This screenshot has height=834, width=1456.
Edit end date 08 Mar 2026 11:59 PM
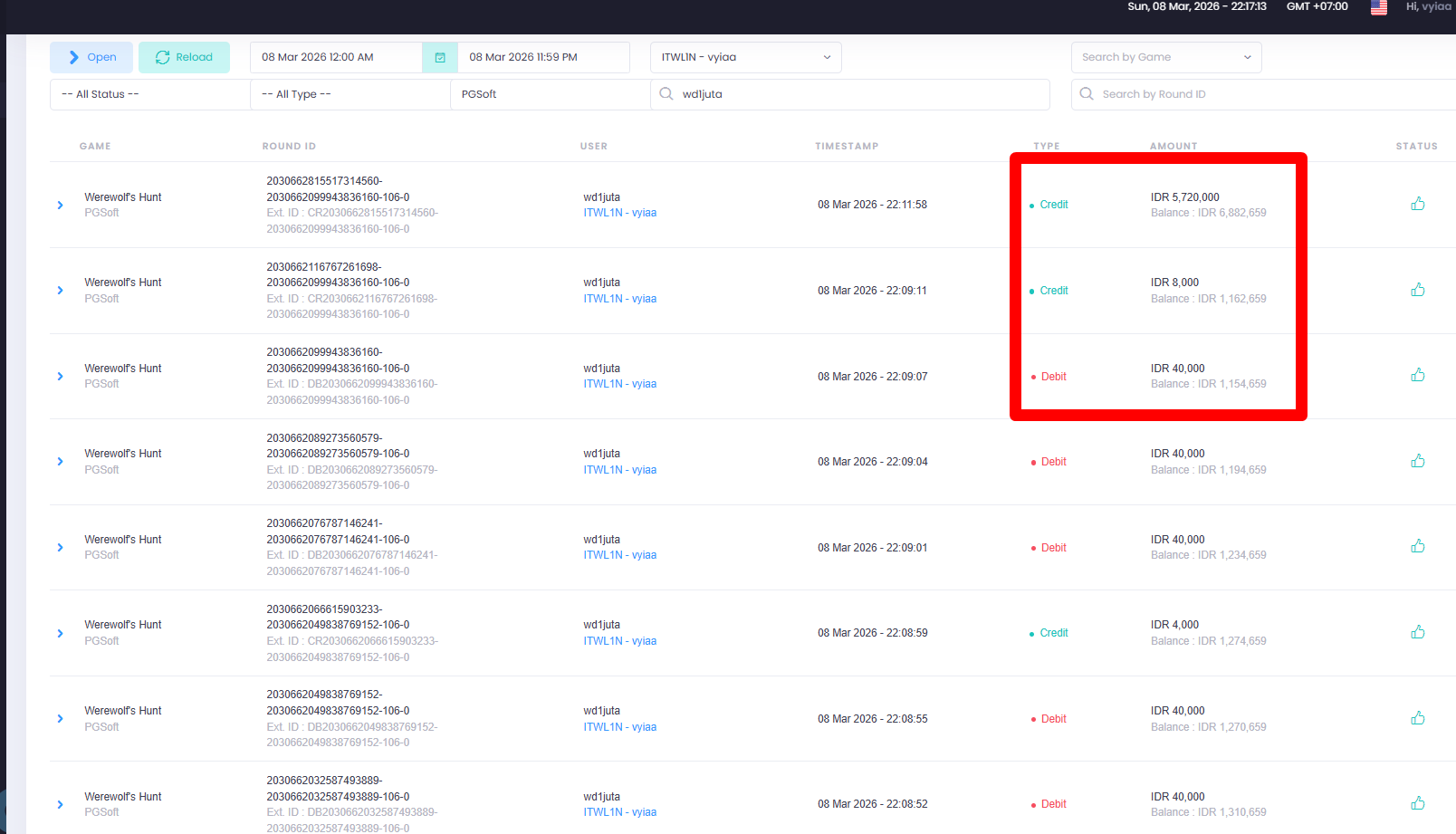(543, 57)
